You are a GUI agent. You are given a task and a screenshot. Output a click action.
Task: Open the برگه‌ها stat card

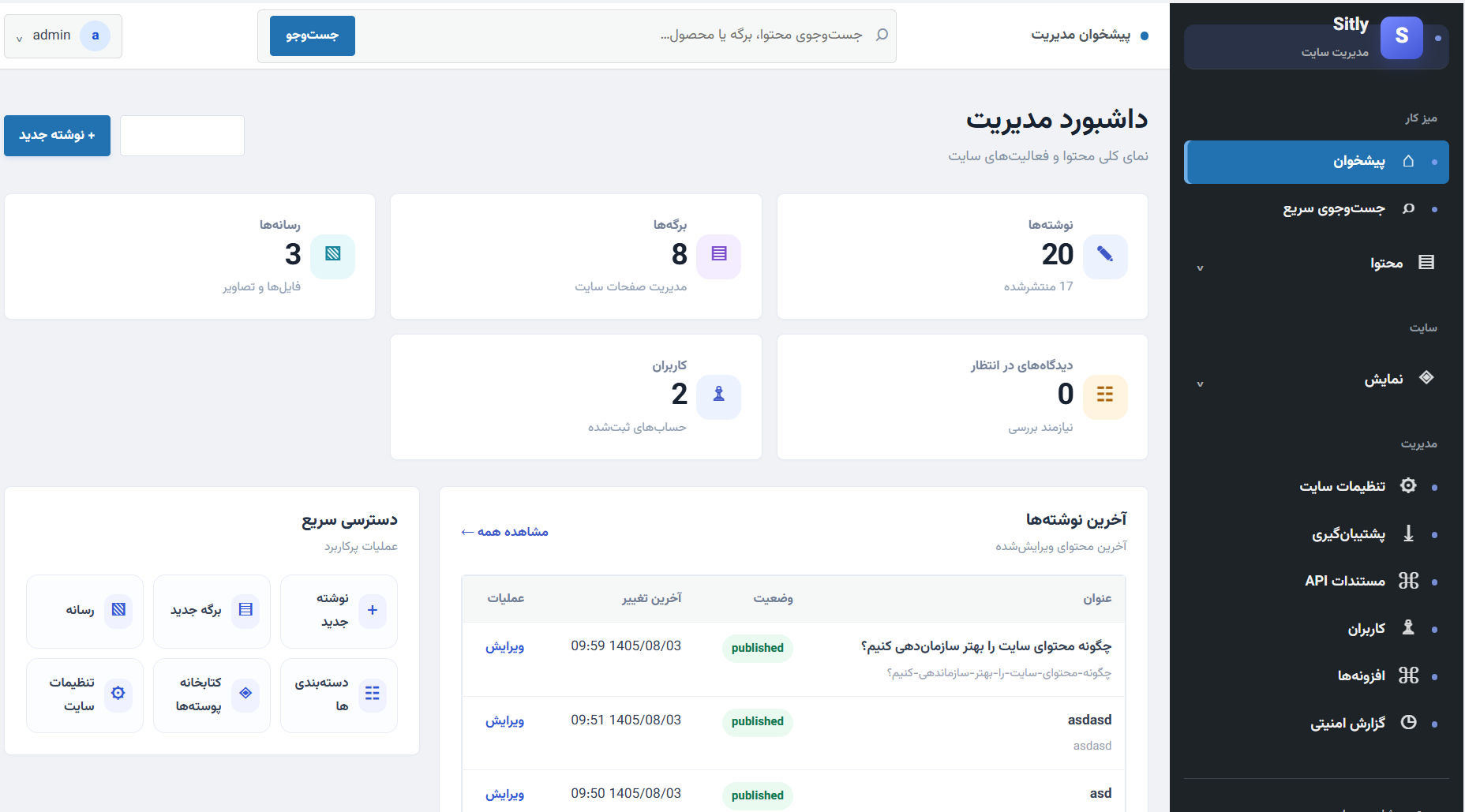point(576,256)
